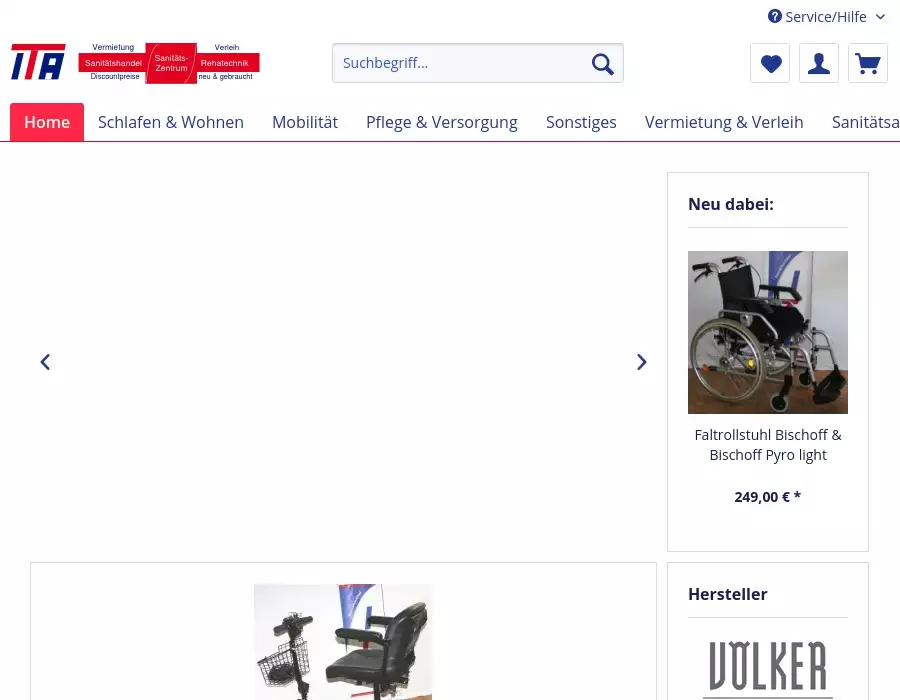The height and width of the screenshot is (700, 900).
Task: Open the Vermietung & Verleih menu
Action: coord(724,122)
